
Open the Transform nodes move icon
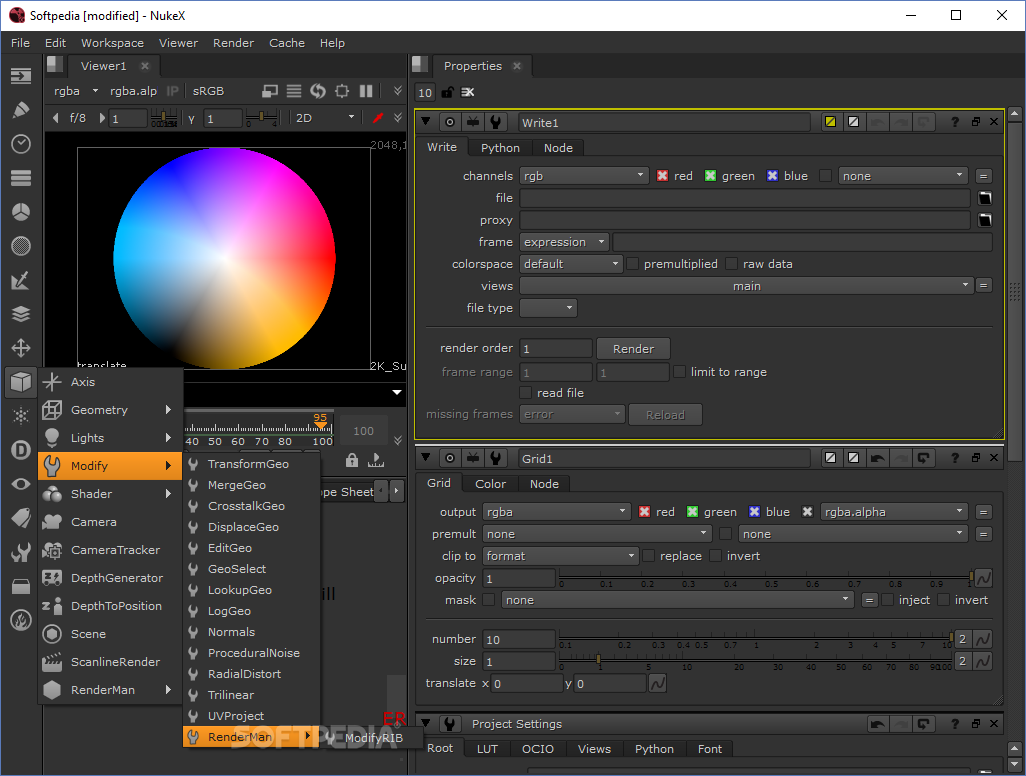coord(21,348)
